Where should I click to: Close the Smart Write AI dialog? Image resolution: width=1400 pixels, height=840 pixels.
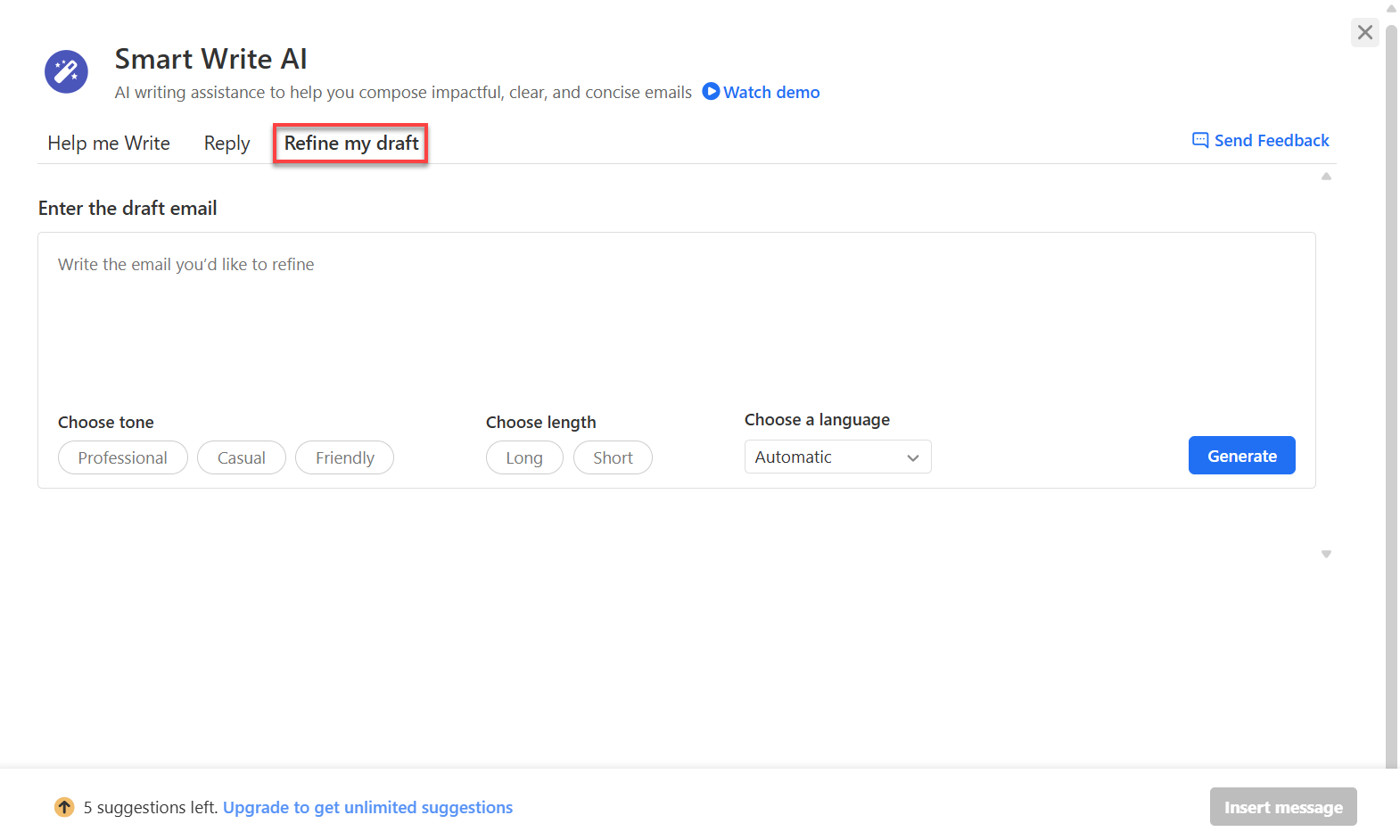(1364, 33)
